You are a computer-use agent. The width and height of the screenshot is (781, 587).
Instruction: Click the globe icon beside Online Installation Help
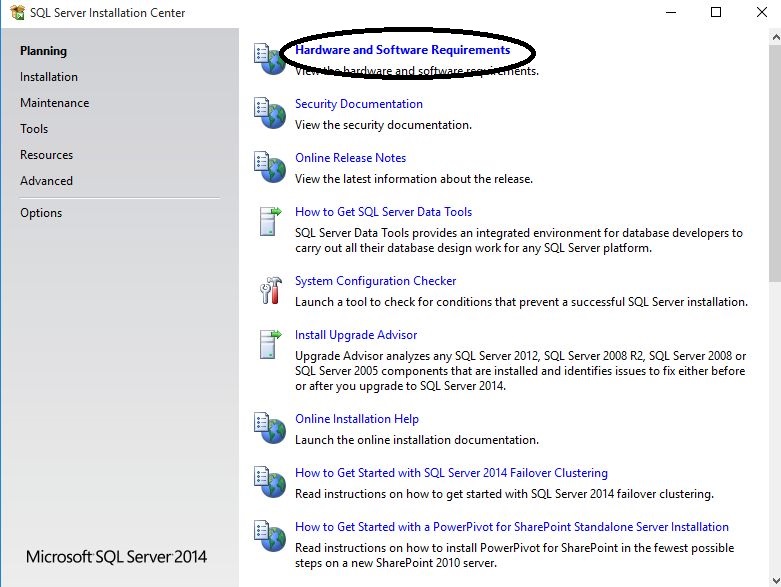coord(269,428)
